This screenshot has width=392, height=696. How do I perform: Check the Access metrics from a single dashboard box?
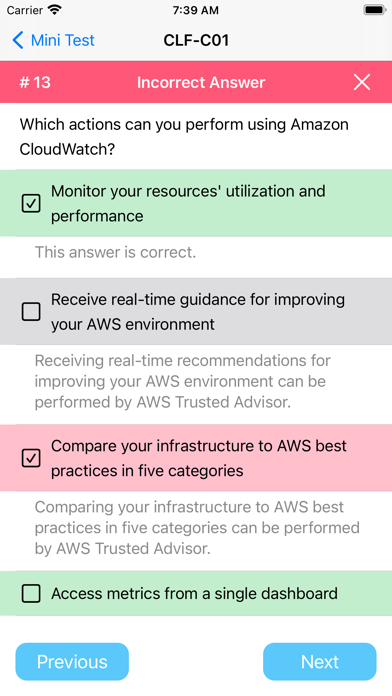tap(31, 593)
